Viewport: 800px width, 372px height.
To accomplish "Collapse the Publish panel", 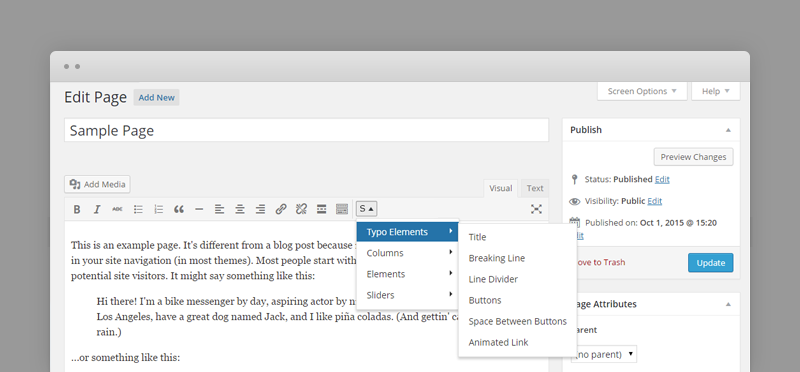I will click(x=728, y=130).
